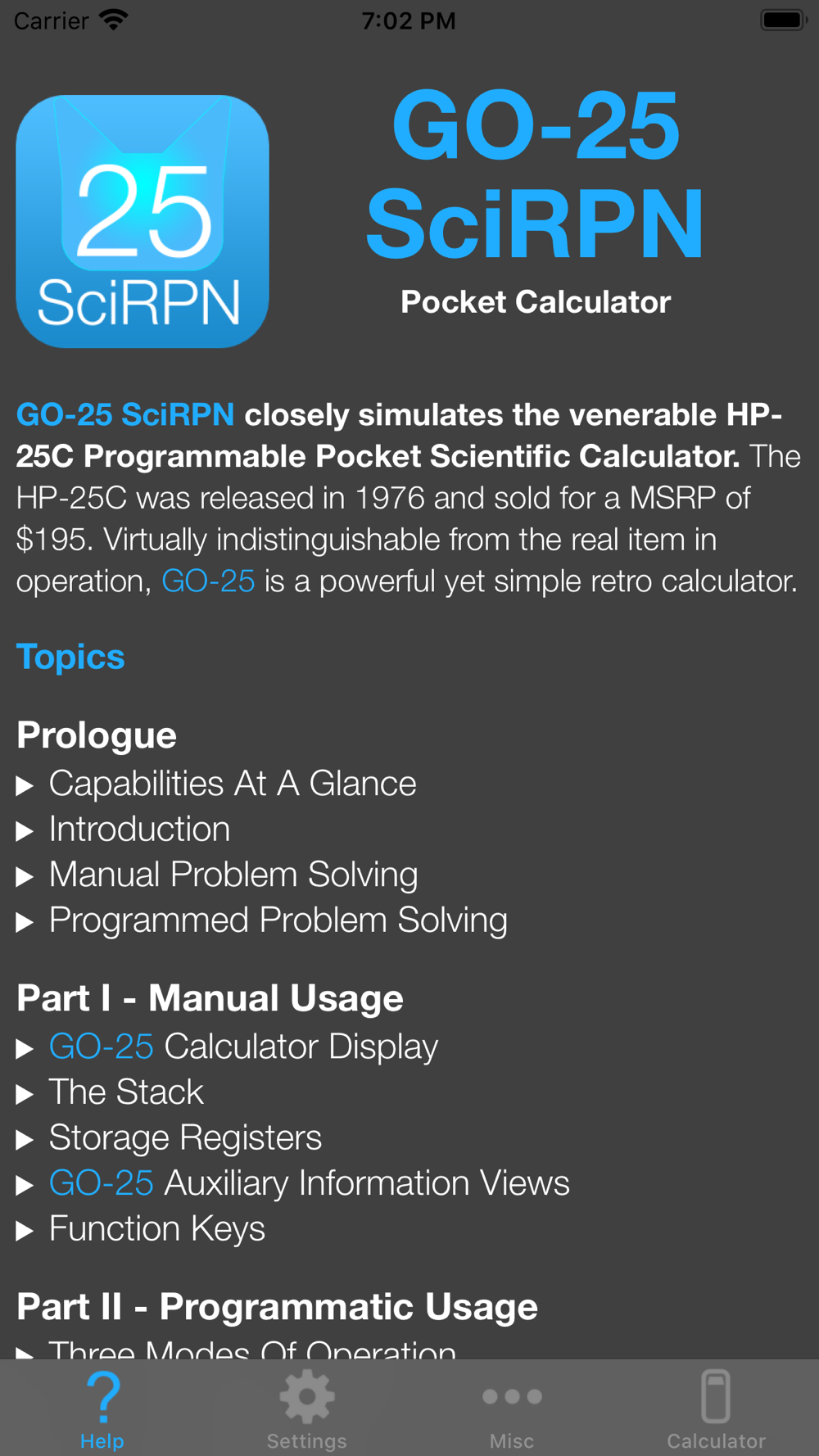Select The Stack topic

(x=126, y=1092)
